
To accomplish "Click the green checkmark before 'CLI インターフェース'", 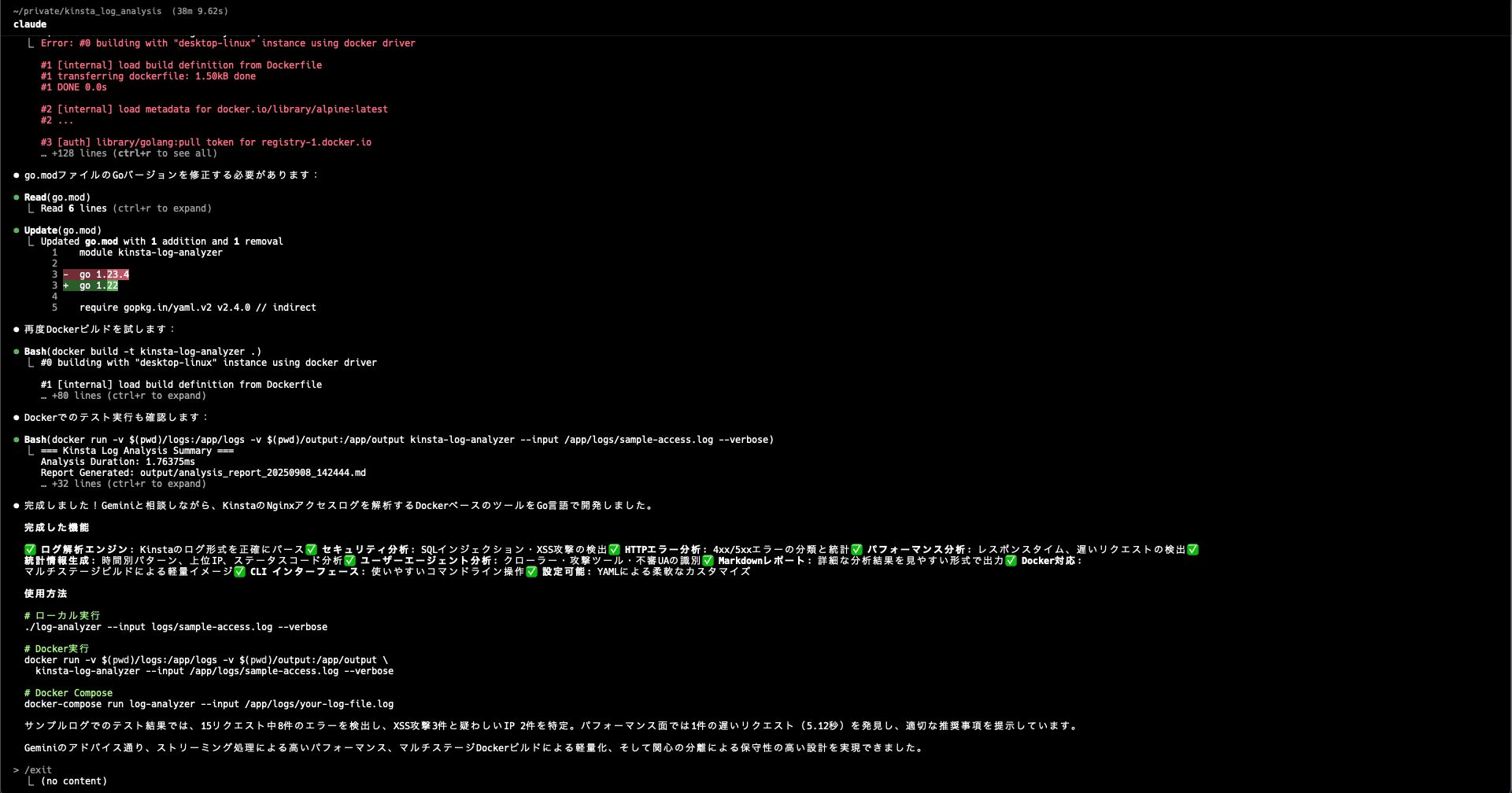I will (239, 572).
